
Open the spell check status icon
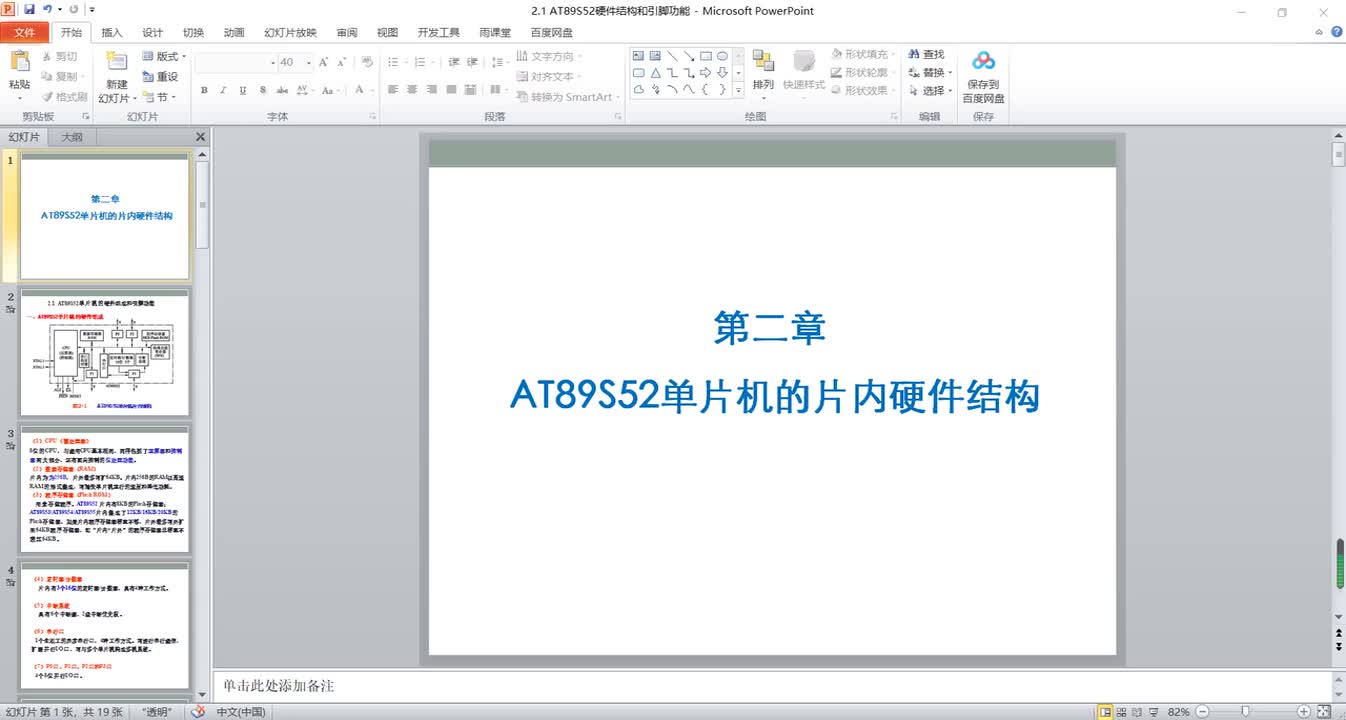(x=198, y=712)
